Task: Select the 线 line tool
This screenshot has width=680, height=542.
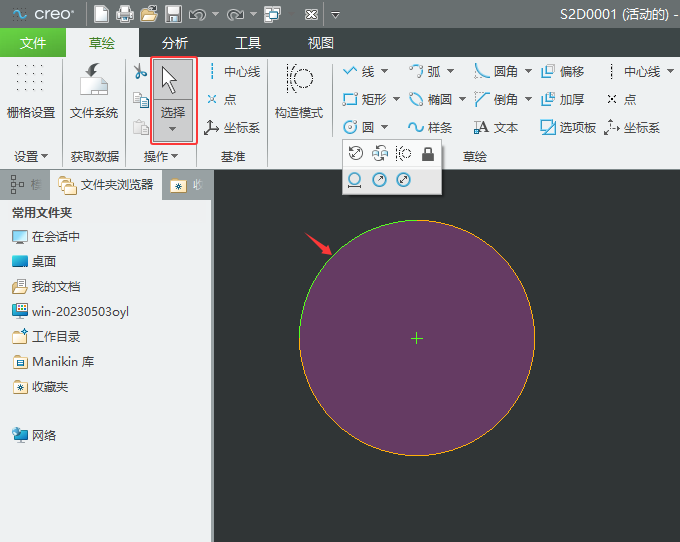Action: 358,72
